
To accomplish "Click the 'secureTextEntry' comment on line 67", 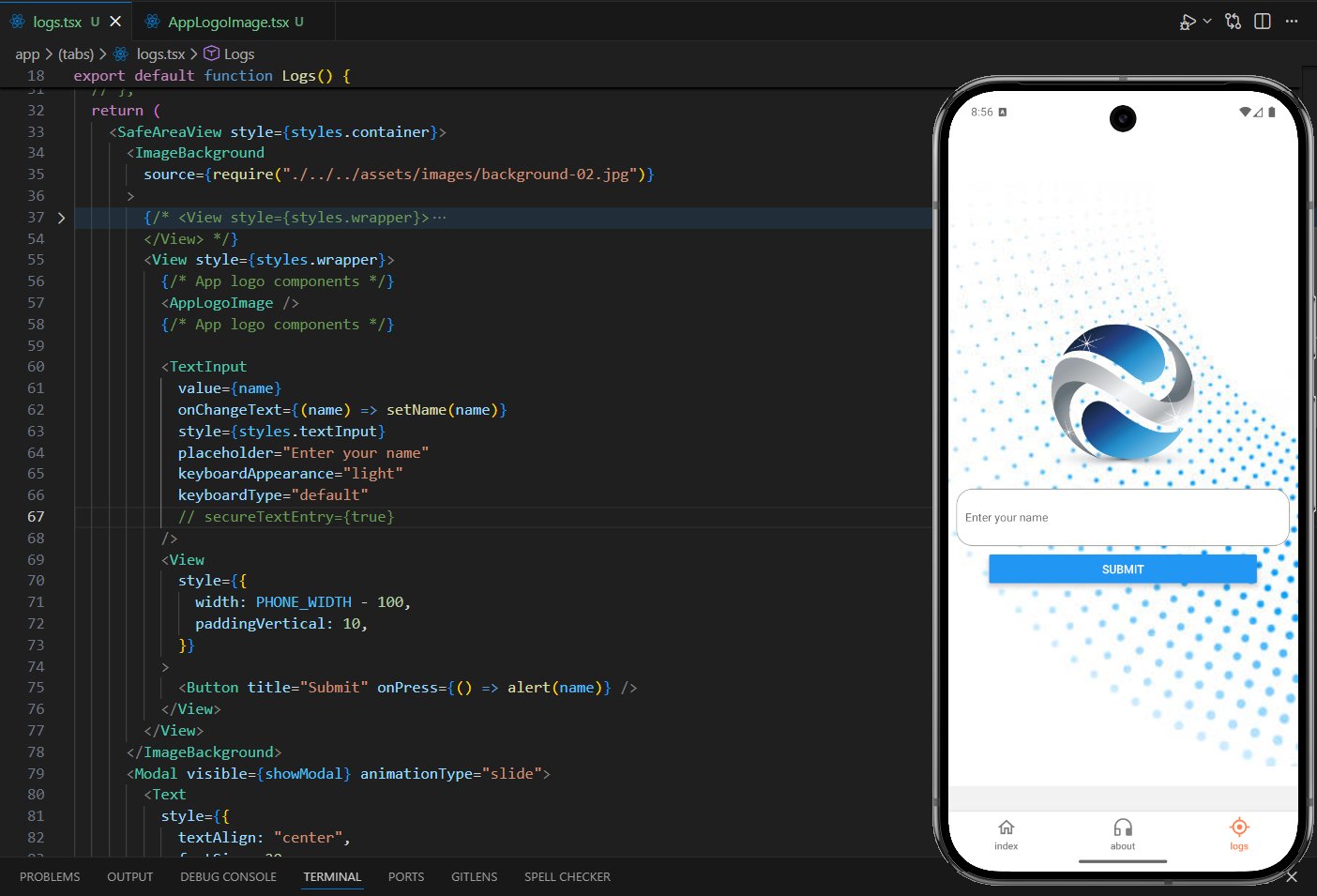I will [286, 517].
